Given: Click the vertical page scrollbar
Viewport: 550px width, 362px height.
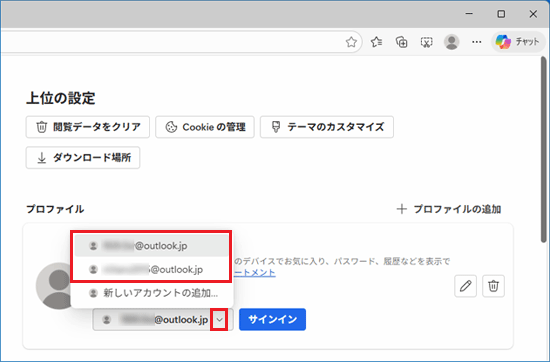Looking at the screenshot, I should coord(544,149).
